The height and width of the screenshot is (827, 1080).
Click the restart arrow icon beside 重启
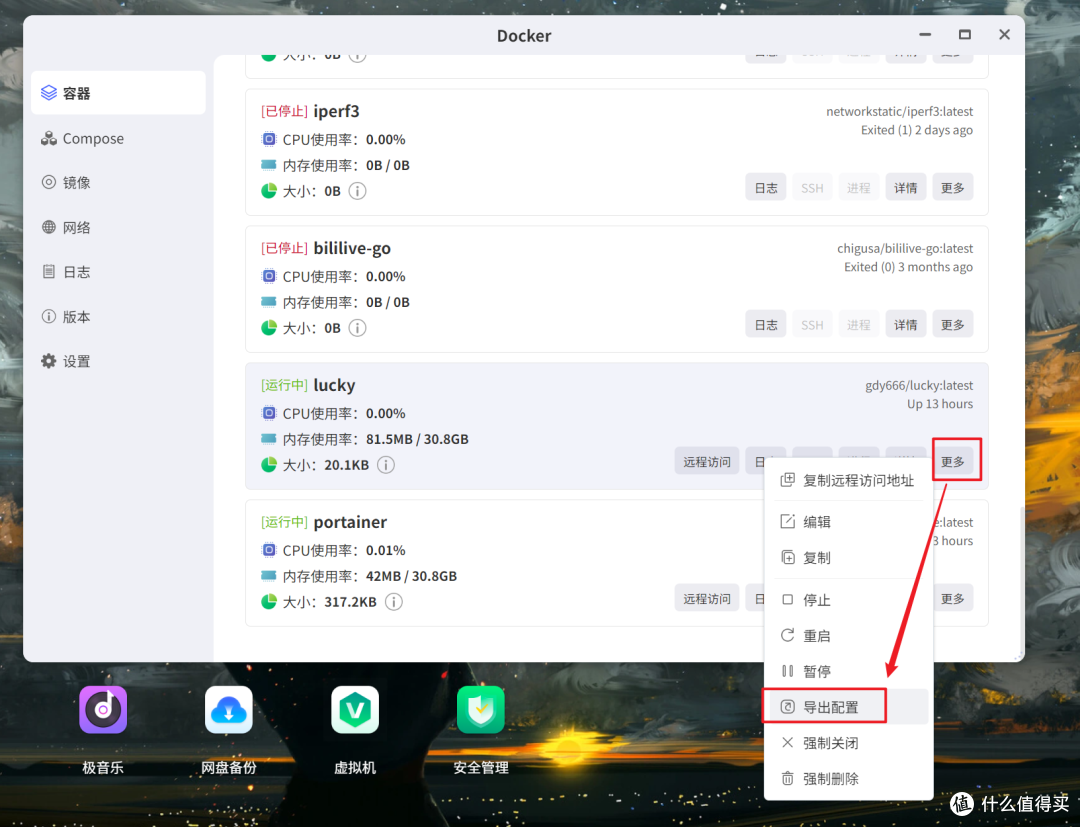[x=787, y=636]
